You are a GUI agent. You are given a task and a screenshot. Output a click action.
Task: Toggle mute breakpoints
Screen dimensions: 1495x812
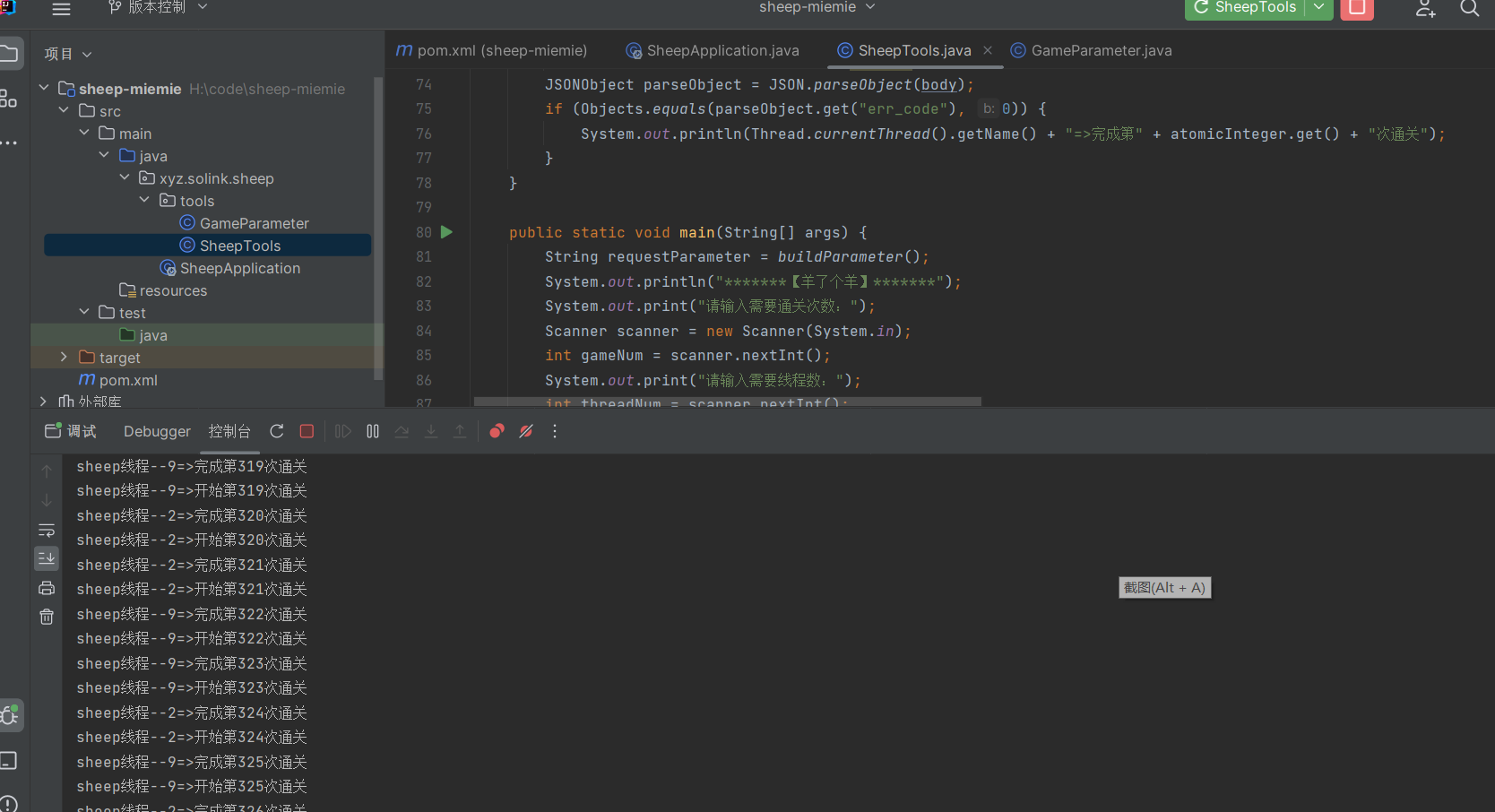526,431
